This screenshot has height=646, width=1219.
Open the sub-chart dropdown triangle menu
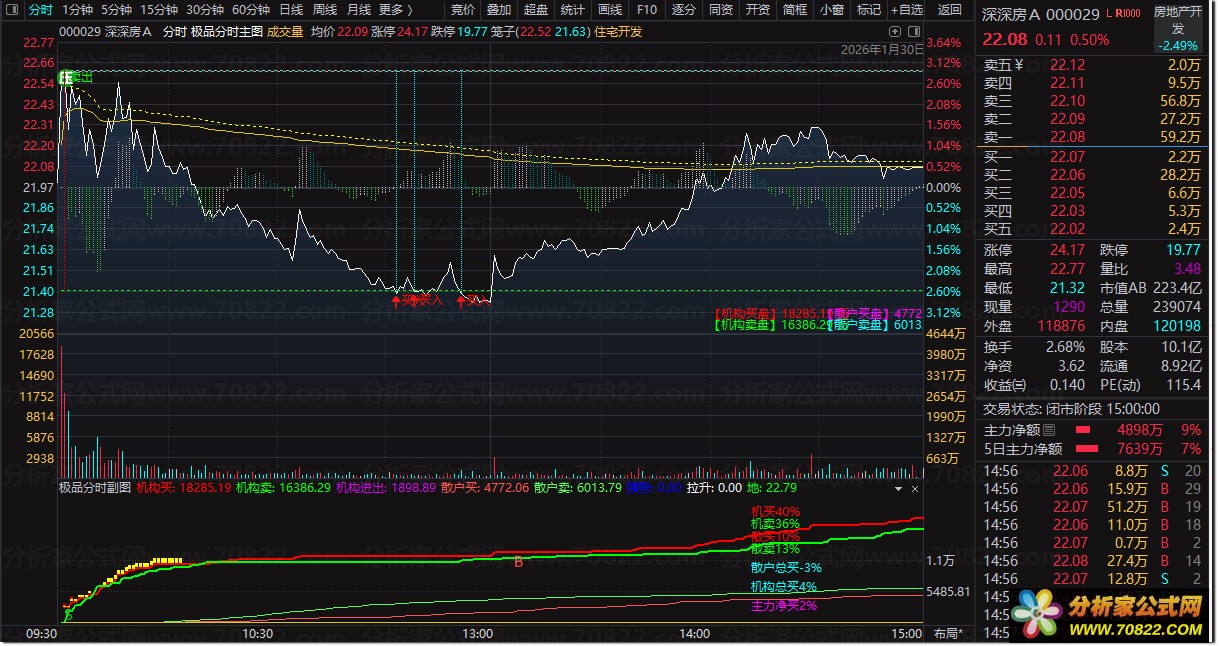point(898,489)
